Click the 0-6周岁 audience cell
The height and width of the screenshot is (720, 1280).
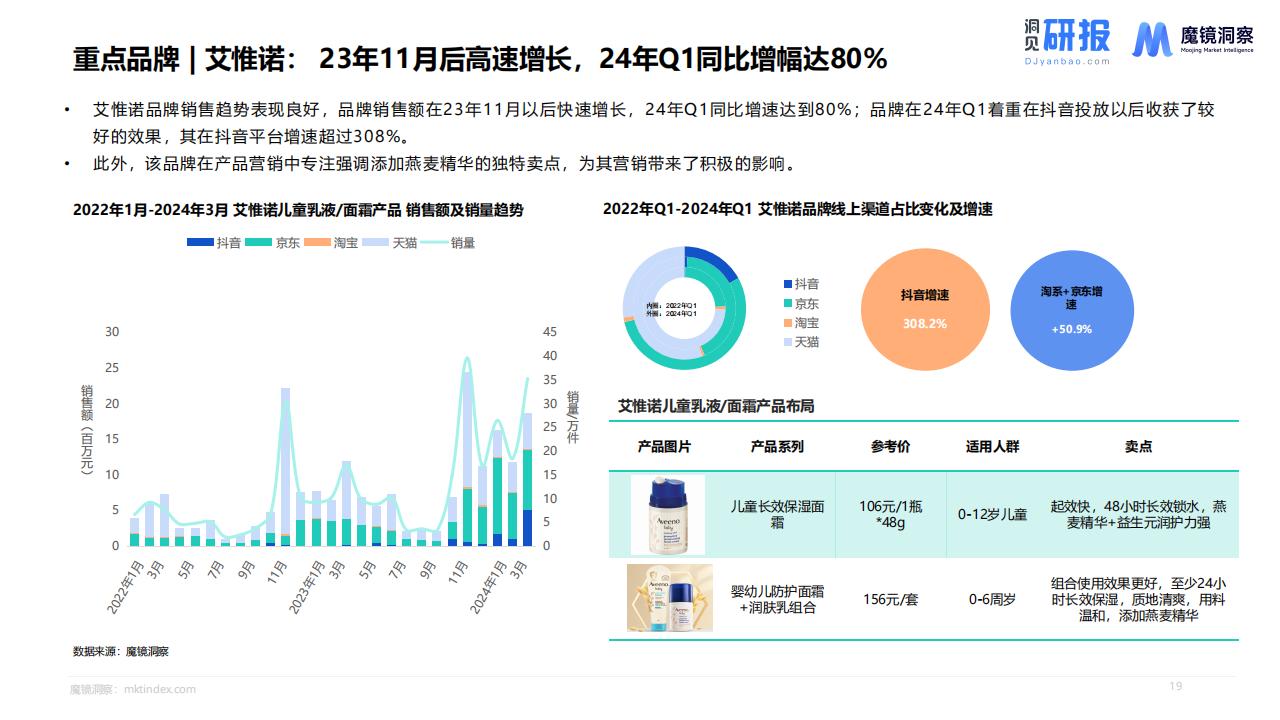[992, 599]
